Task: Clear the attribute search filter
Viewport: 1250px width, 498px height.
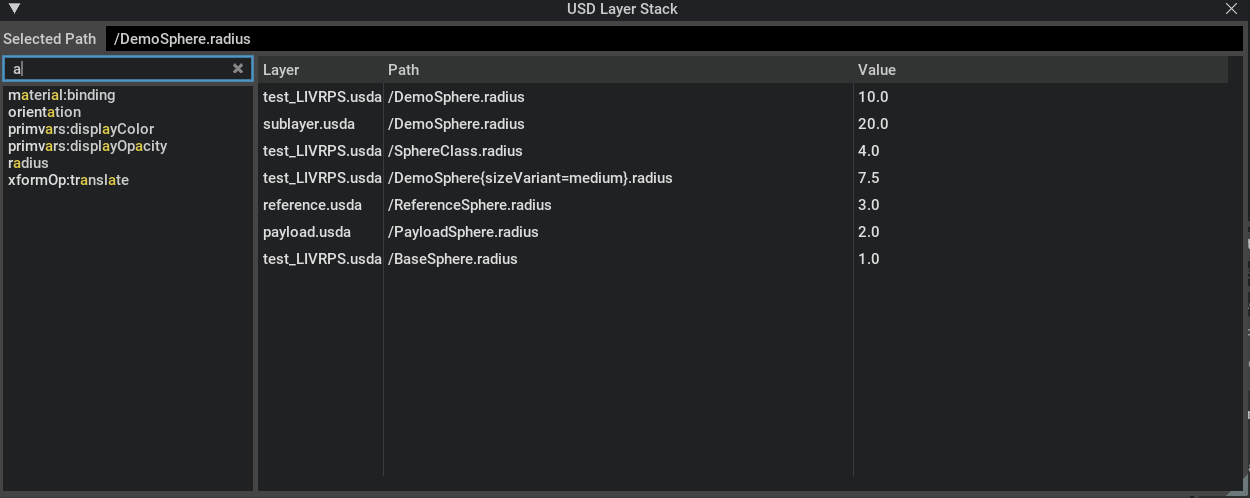Action: pyautogui.click(x=238, y=69)
